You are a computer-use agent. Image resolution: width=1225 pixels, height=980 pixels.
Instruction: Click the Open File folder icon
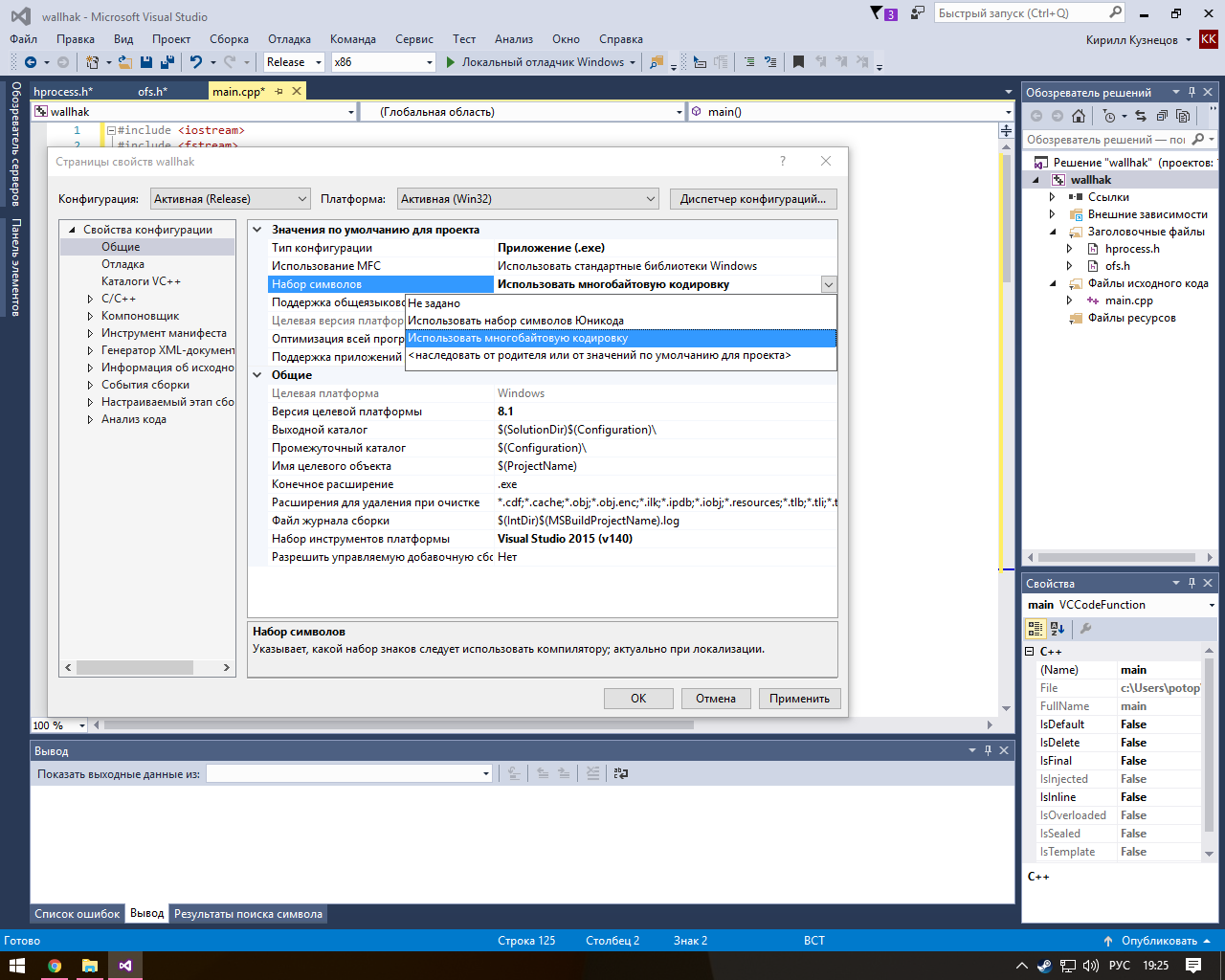click(124, 62)
